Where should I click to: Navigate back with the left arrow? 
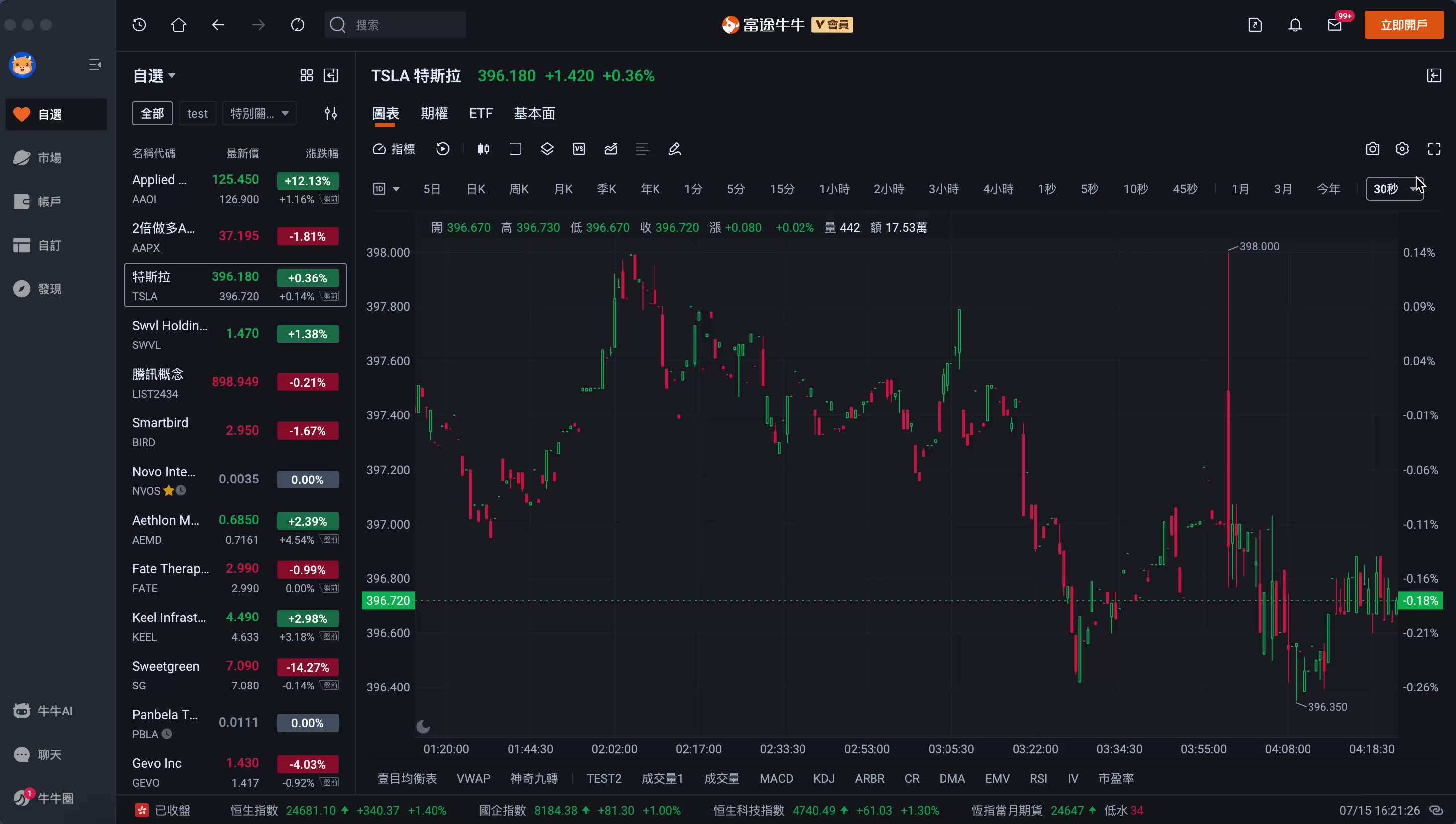coord(218,25)
